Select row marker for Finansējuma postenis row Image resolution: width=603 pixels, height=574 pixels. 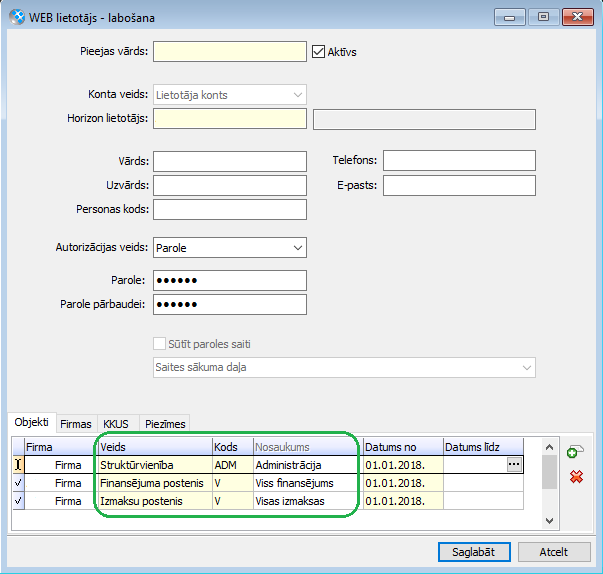click(18, 483)
